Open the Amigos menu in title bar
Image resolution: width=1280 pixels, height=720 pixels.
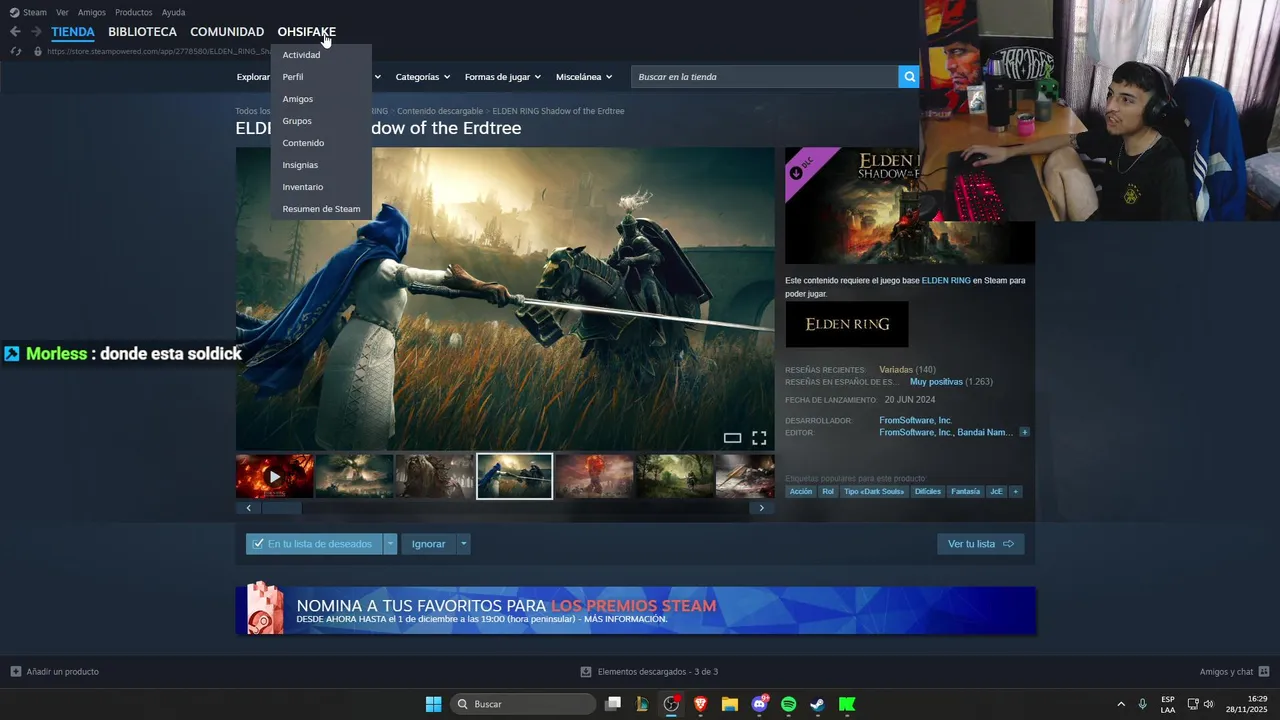point(92,12)
